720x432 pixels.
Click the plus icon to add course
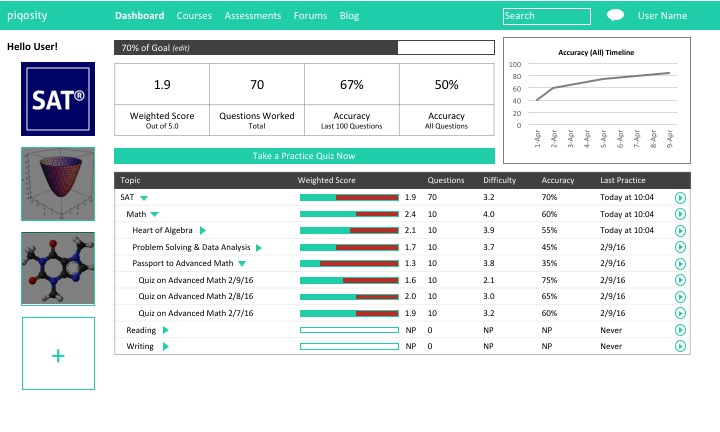tap(58, 354)
